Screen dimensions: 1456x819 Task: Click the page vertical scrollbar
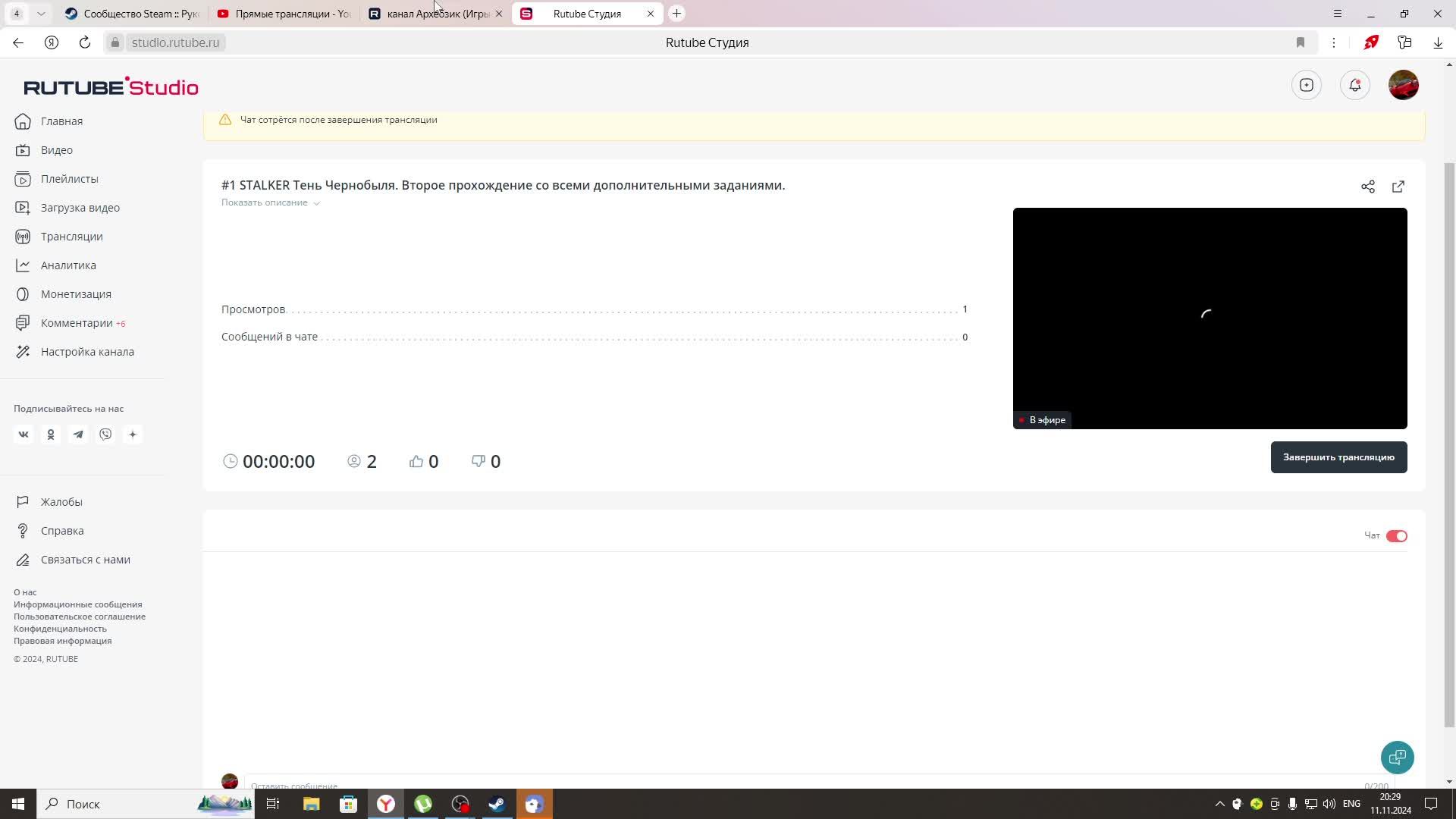coord(1449,444)
